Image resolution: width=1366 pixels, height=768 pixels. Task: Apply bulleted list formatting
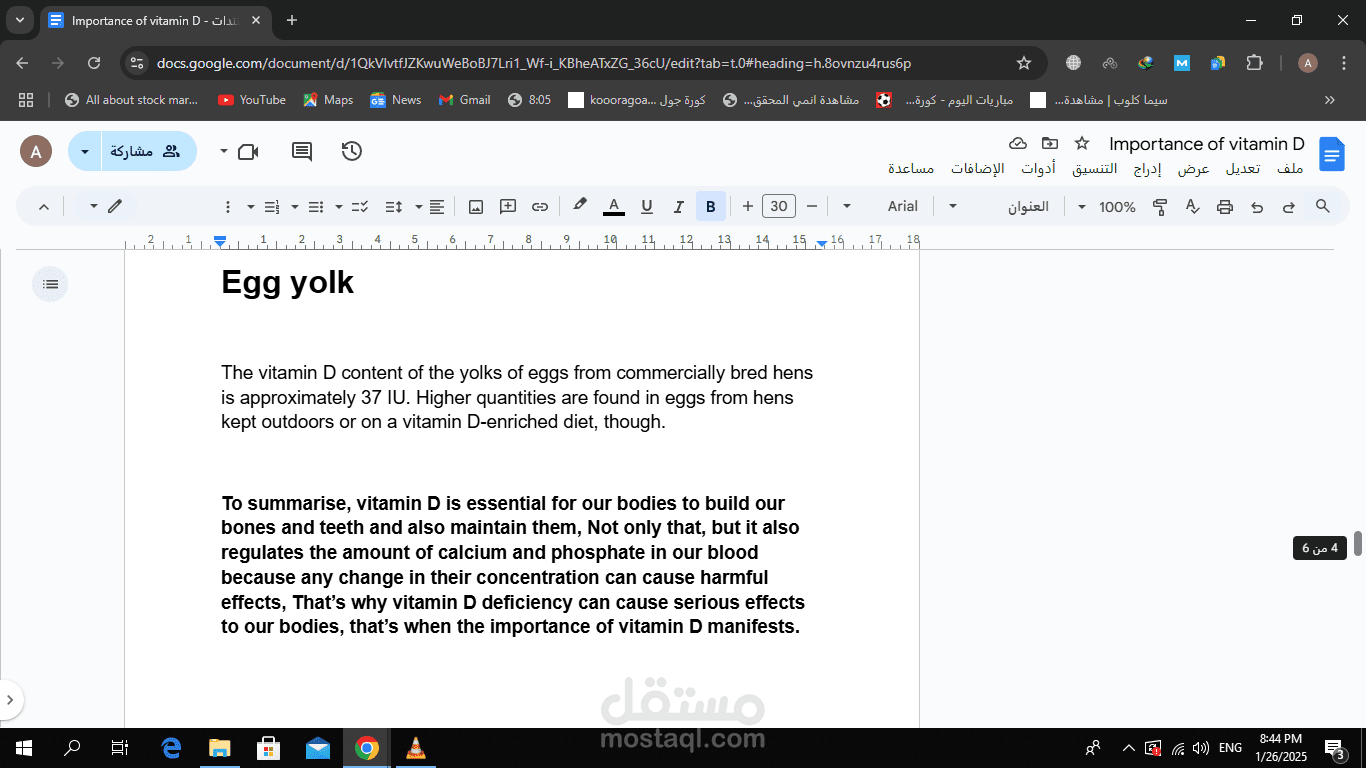point(316,207)
